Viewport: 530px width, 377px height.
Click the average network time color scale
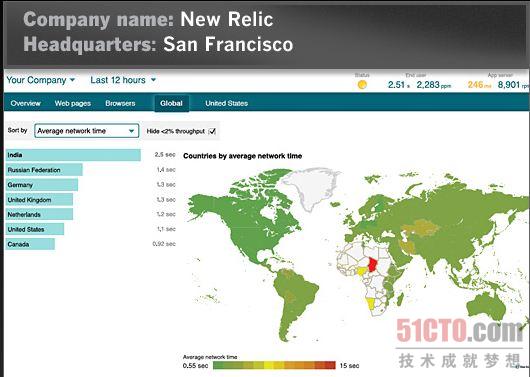274,365
